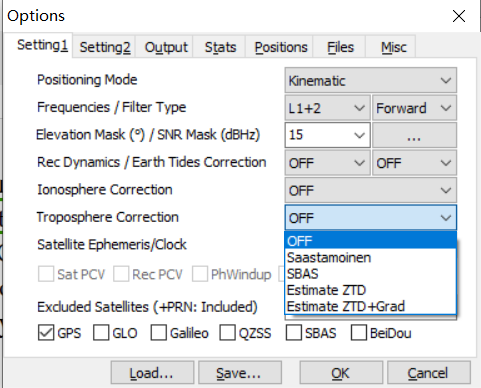Screen dimensions: 481x388
Task: Toggle the Sat PCV checkbox
Action: click(46, 274)
